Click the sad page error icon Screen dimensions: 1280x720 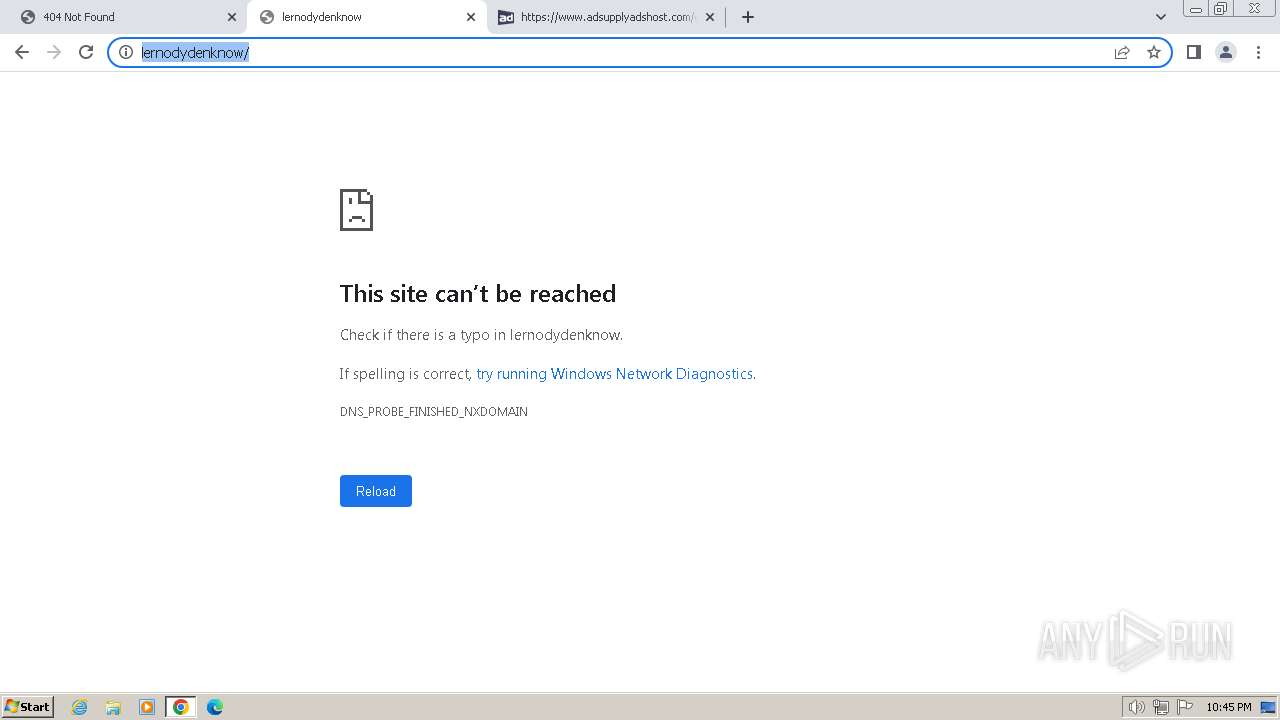tap(356, 210)
